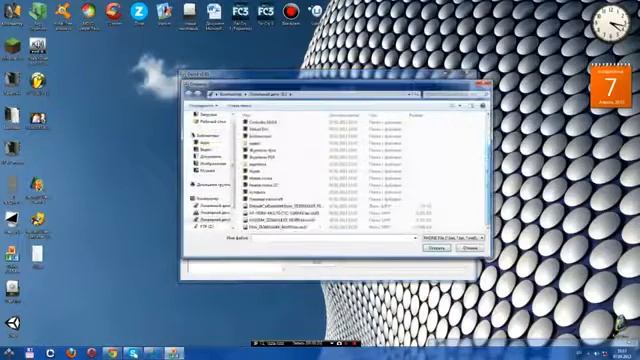The width and height of the screenshot is (640, 360).
Task: Select Загрузки in the navigation pane
Action: pos(208,115)
